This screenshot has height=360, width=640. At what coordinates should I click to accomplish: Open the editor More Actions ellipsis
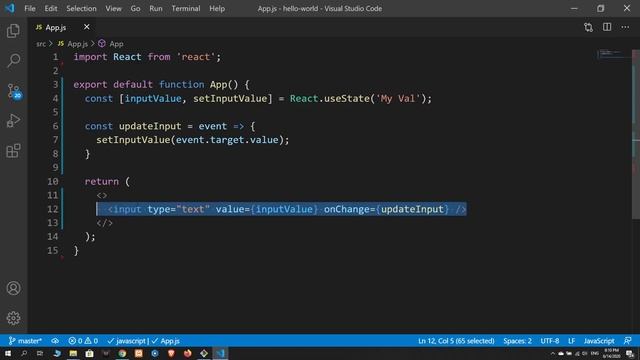(x=625, y=27)
